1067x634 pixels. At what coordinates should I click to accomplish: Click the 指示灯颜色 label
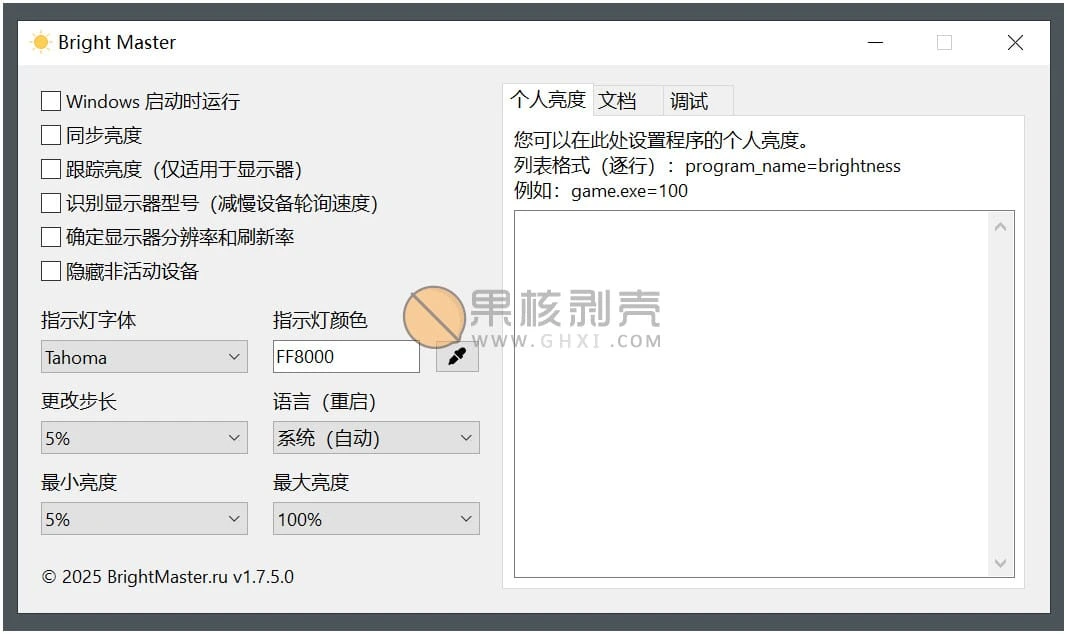coord(320,320)
